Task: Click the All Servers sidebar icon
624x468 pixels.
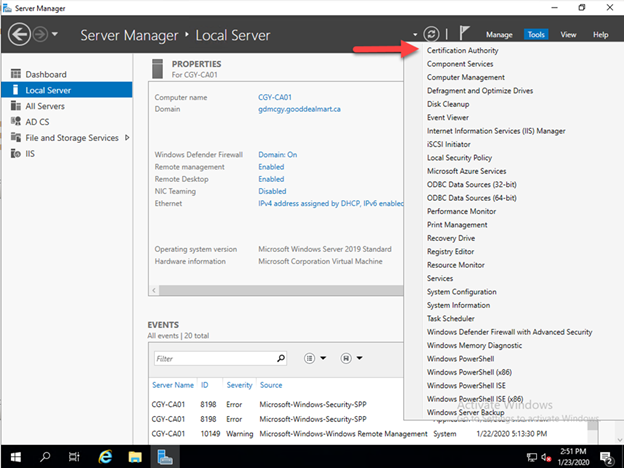Action: click(x=16, y=105)
